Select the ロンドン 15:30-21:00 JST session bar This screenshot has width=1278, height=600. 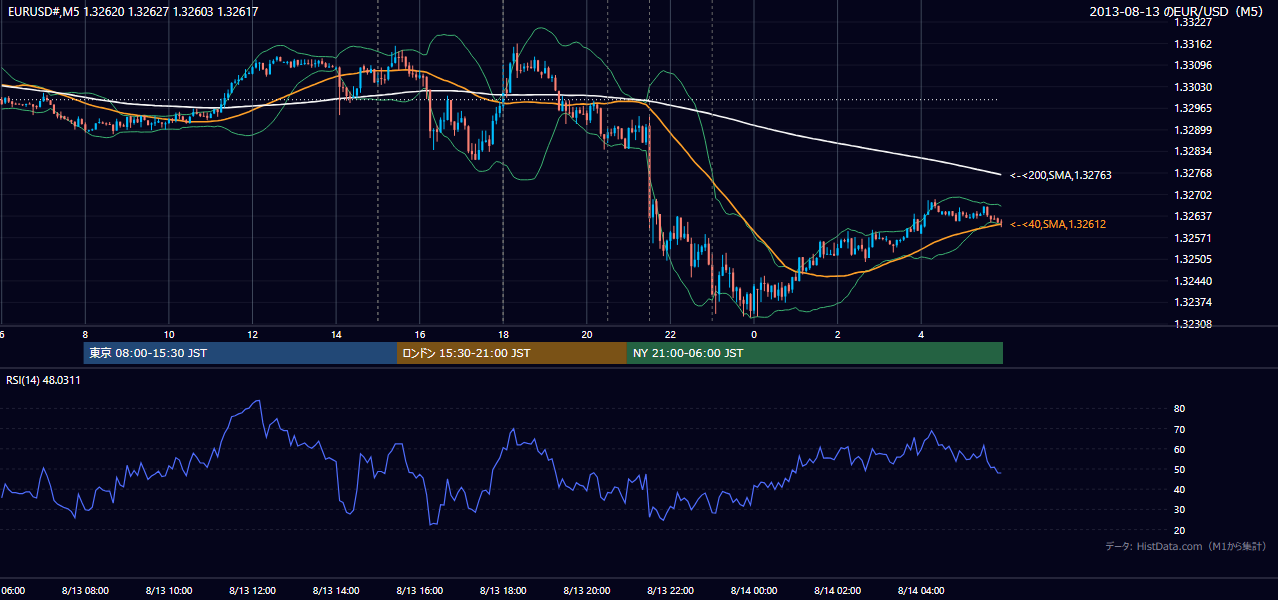(512, 353)
